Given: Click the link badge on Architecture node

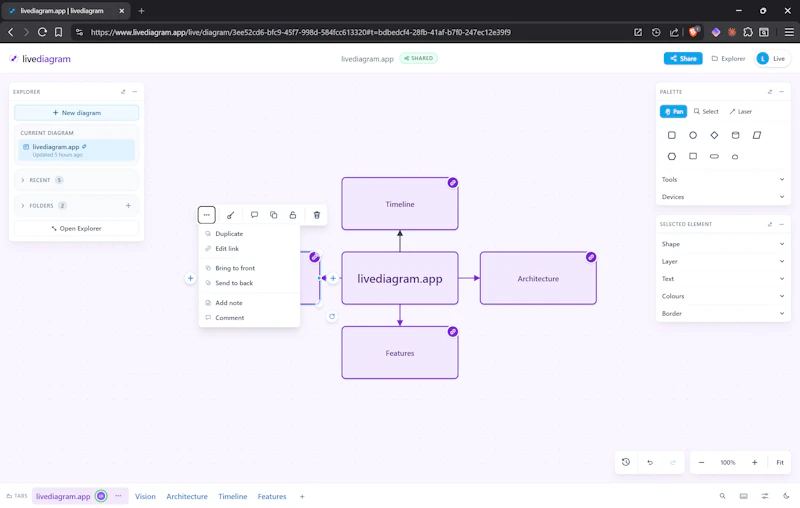Looking at the screenshot, I should pyautogui.click(x=591, y=257).
